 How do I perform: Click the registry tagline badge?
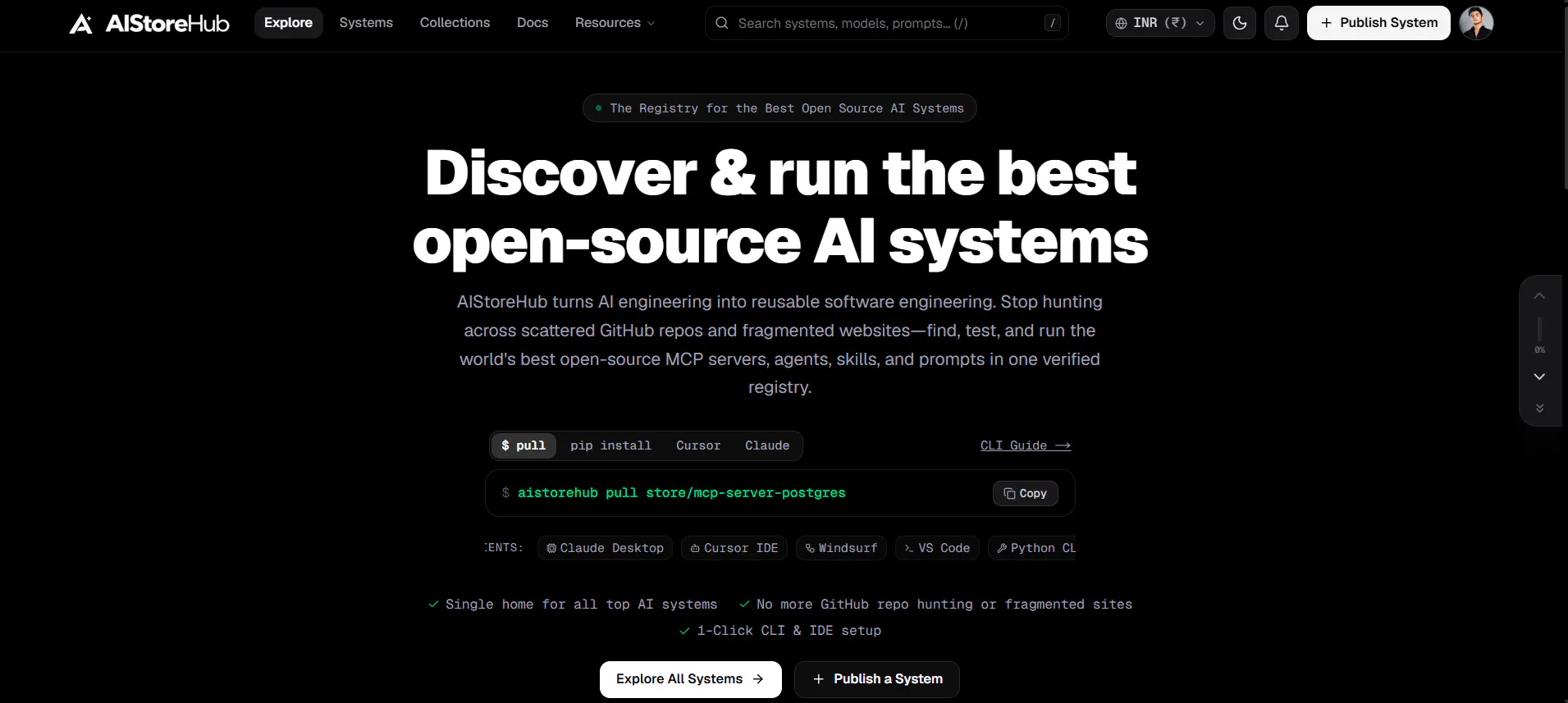coord(779,108)
